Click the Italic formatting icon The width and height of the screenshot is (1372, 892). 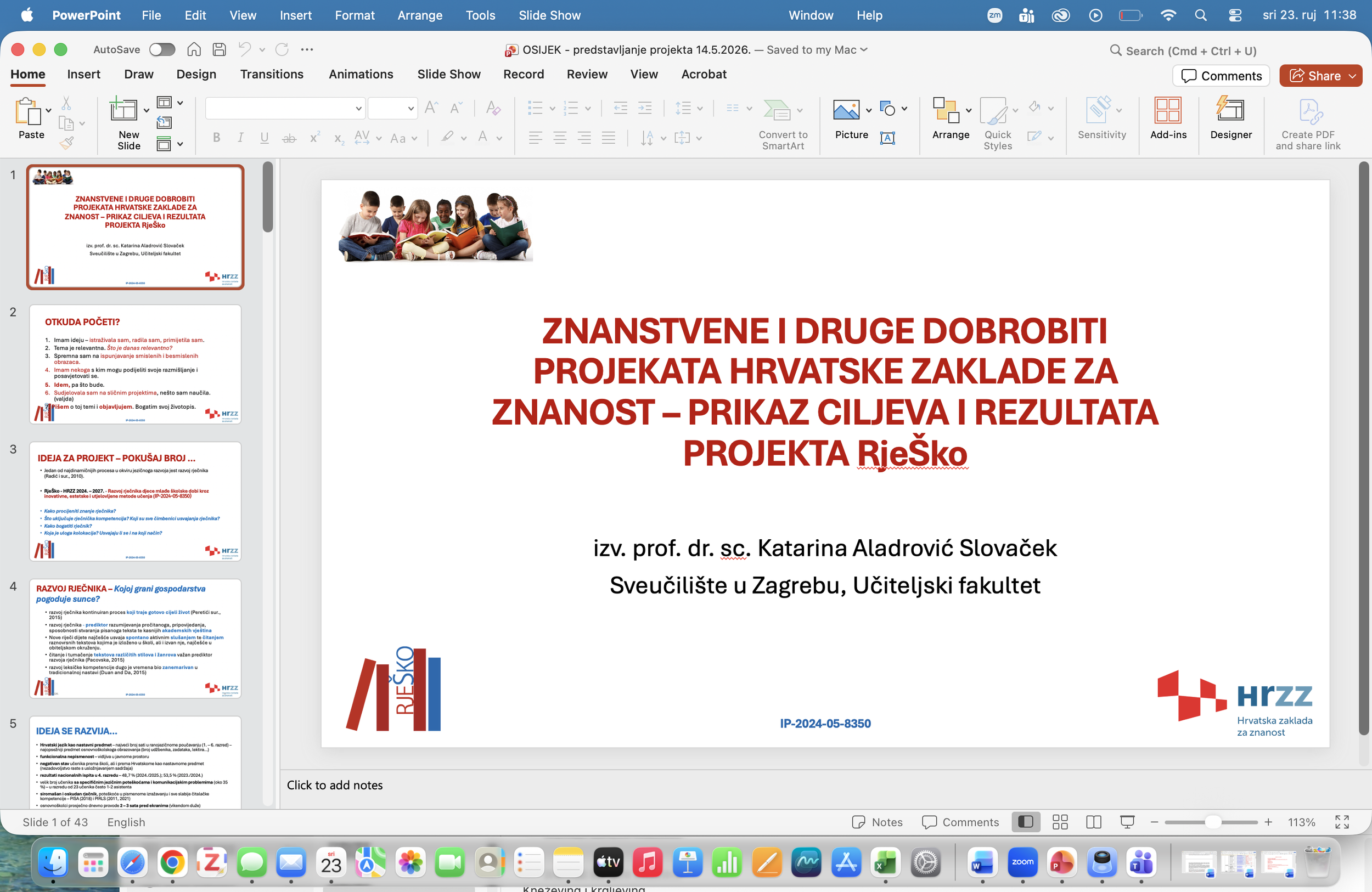pyautogui.click(x=240, y=138)
